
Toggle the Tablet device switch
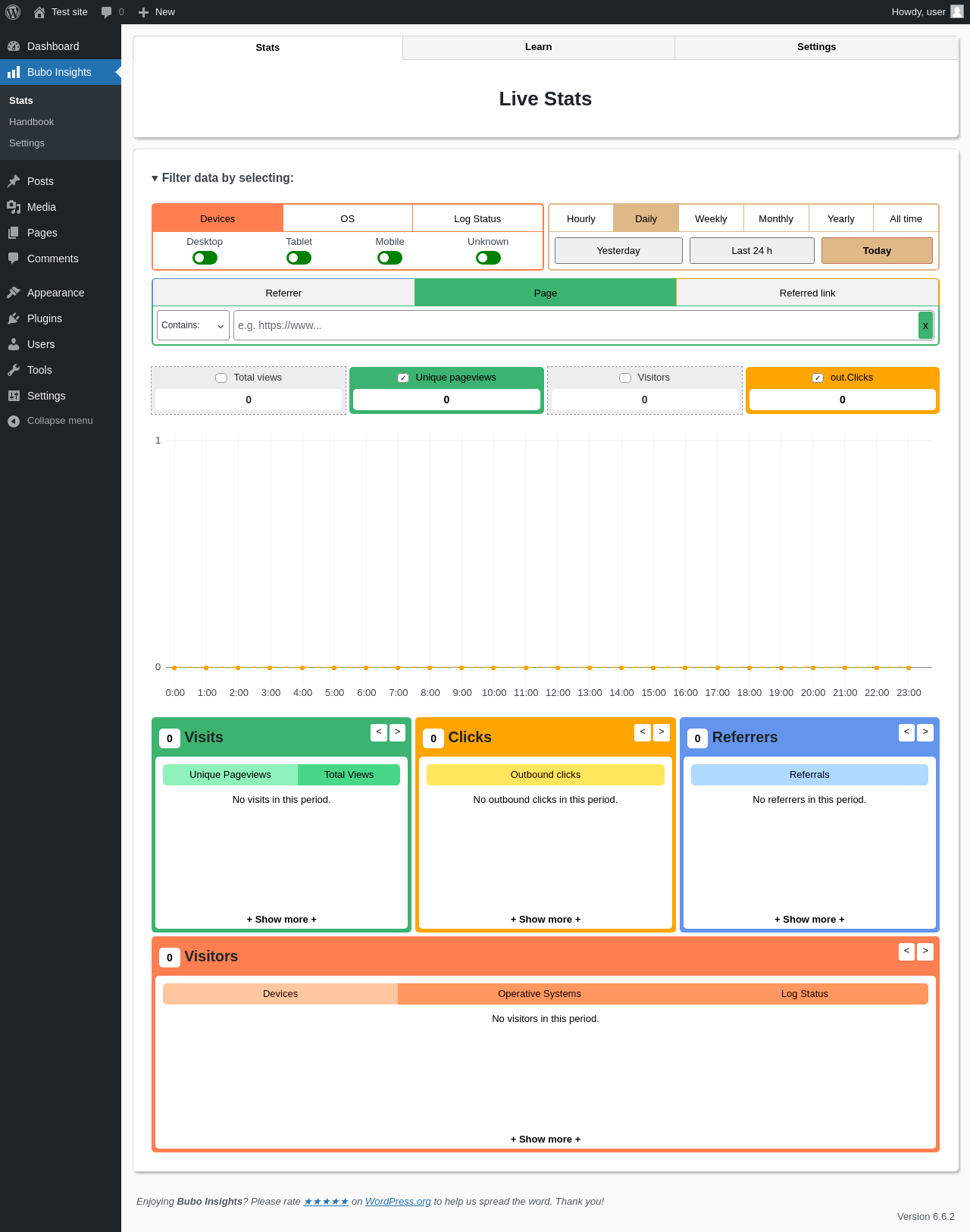299,258
